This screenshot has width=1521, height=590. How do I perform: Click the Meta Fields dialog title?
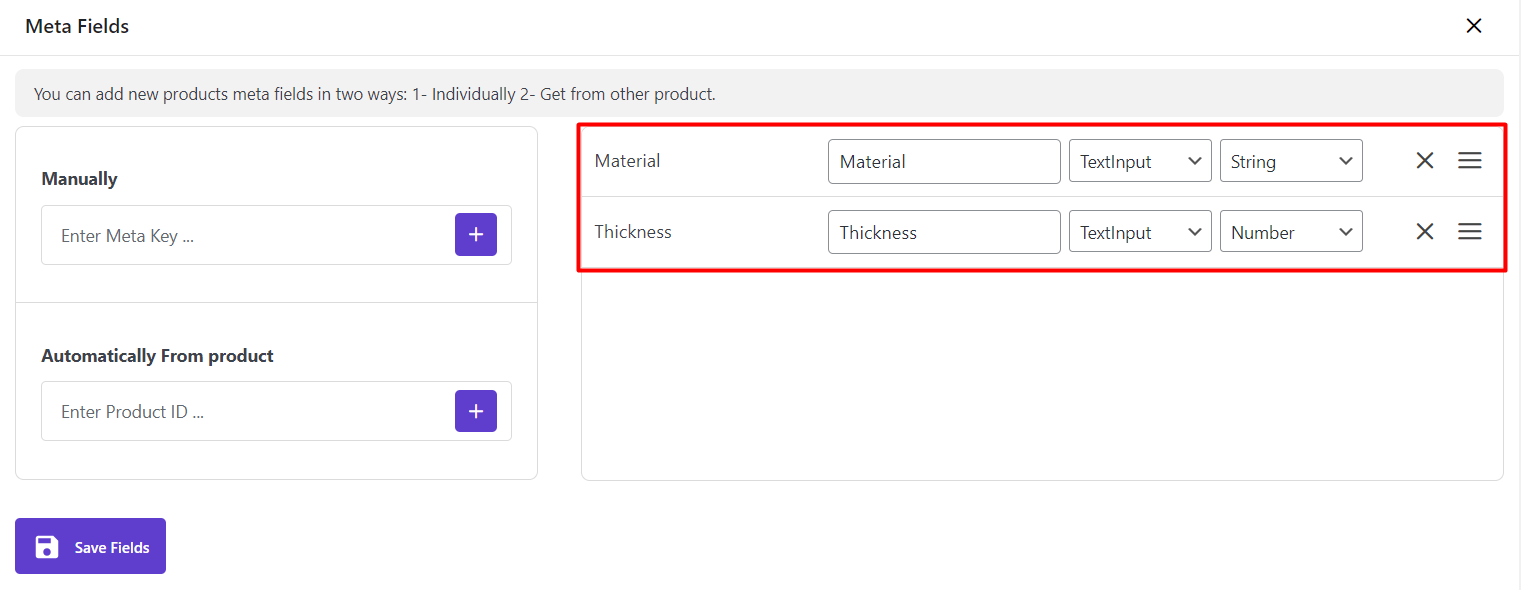click(77, 27)
